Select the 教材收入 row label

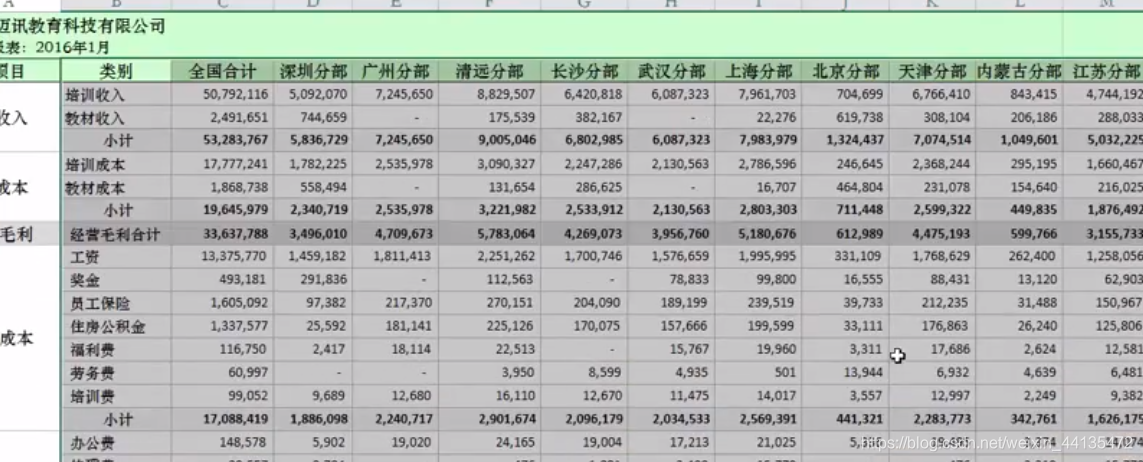pos(117,118)
